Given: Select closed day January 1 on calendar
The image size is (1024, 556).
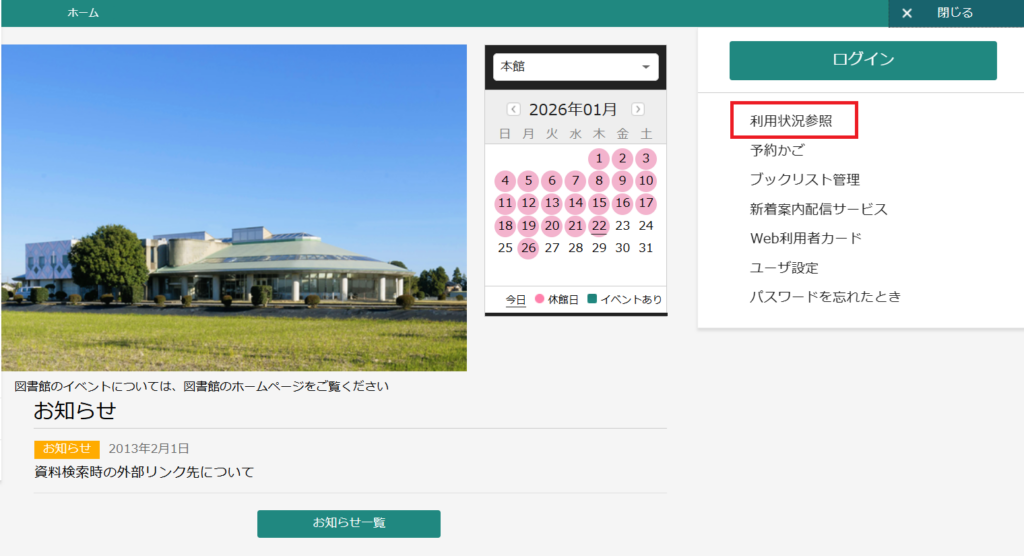Looking at the screenshot, I should (598, 158).
